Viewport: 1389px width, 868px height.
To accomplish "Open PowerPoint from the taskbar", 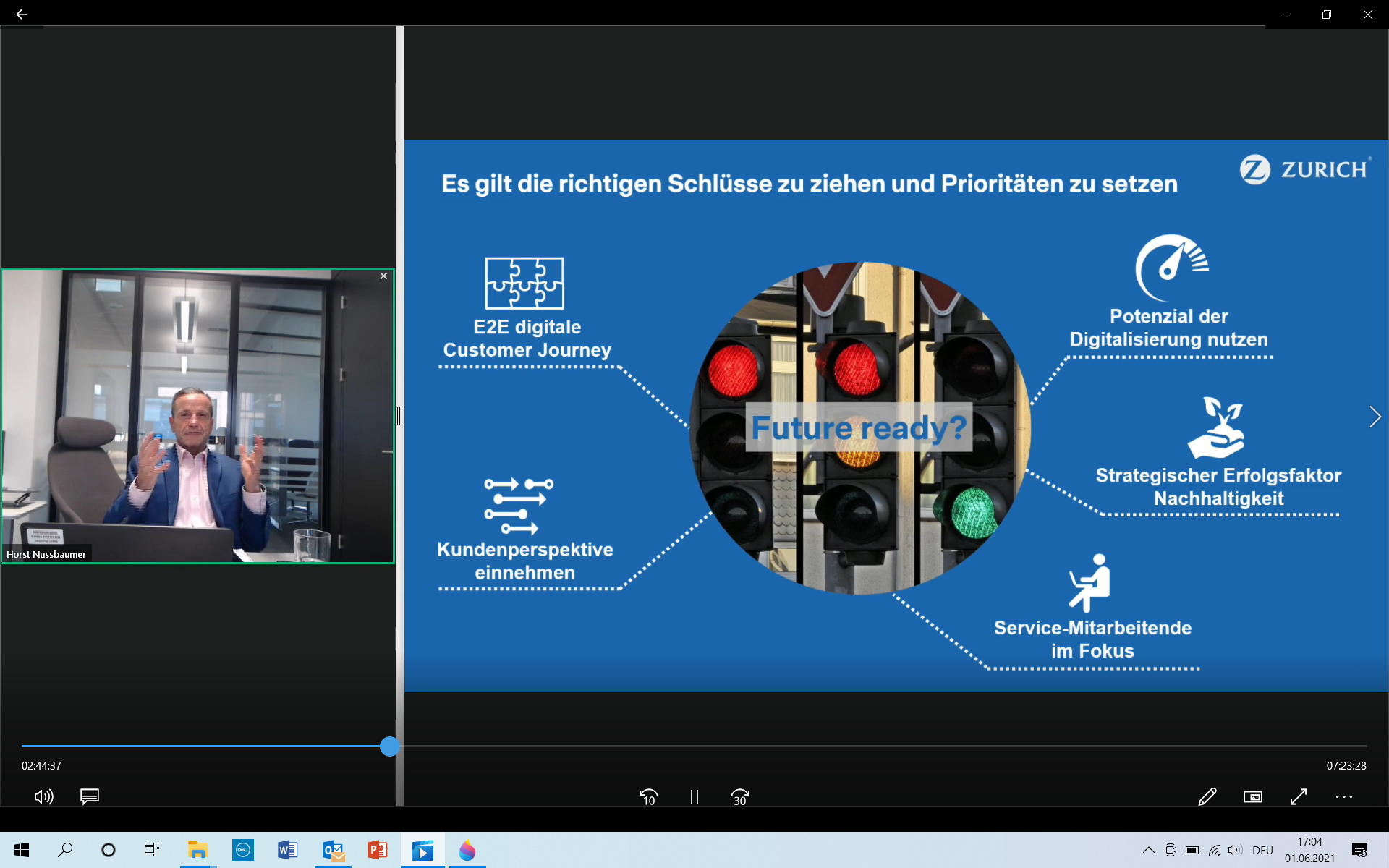I will (377, 850).
